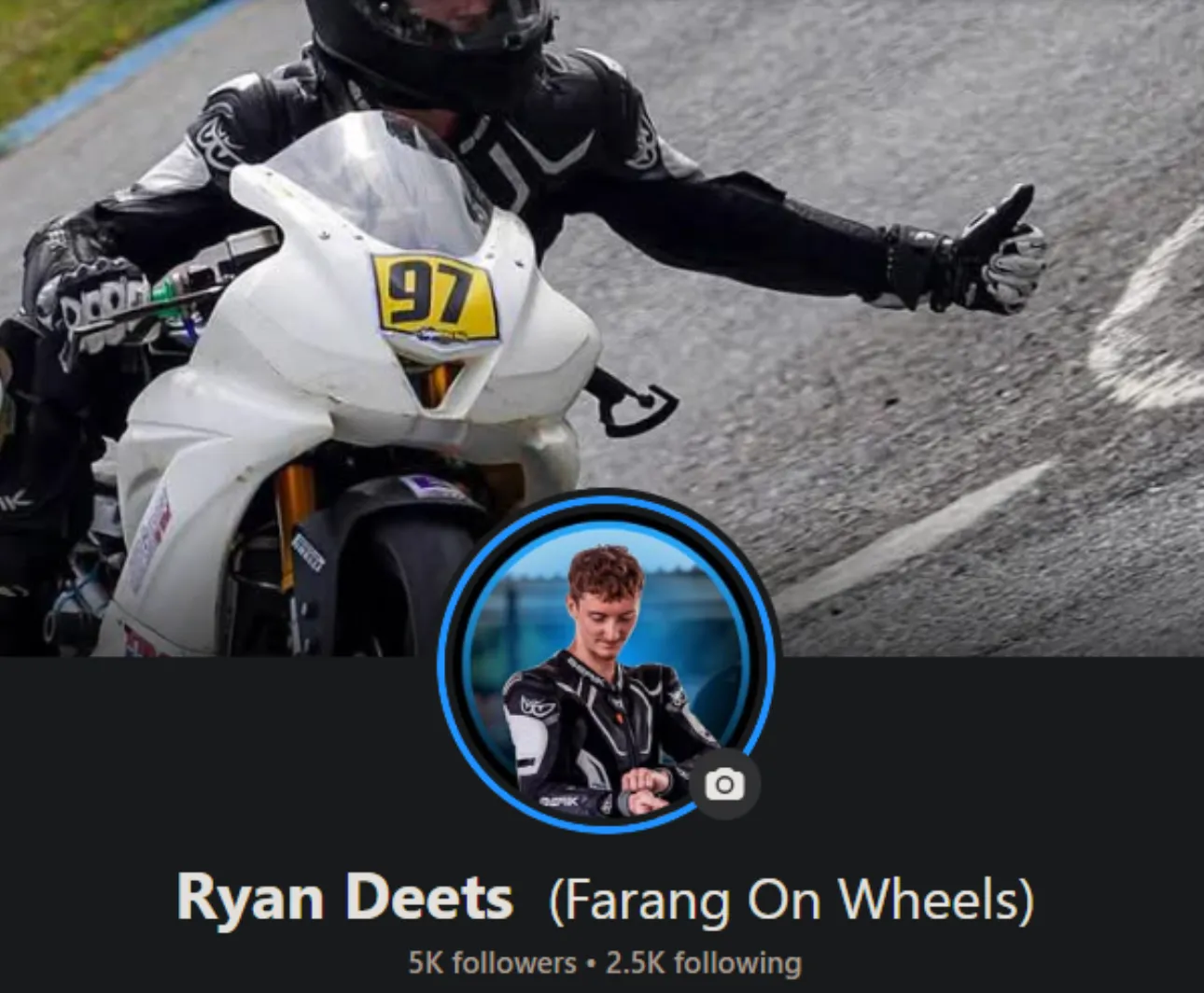Screen dimensions: 1204x993
Task: Click the camera icon on profile picture
Action: click(x=725, y=784)
